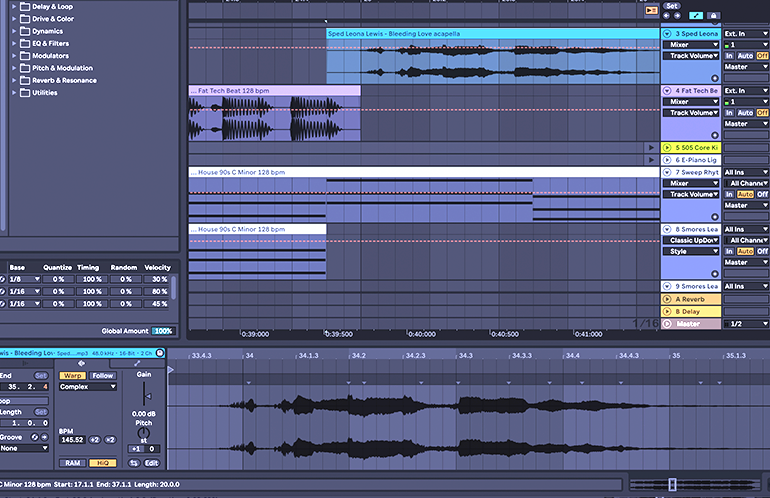Click the halve BPM ÷2 button
Screen dimensions: 770x498
(x=94, y=439)
